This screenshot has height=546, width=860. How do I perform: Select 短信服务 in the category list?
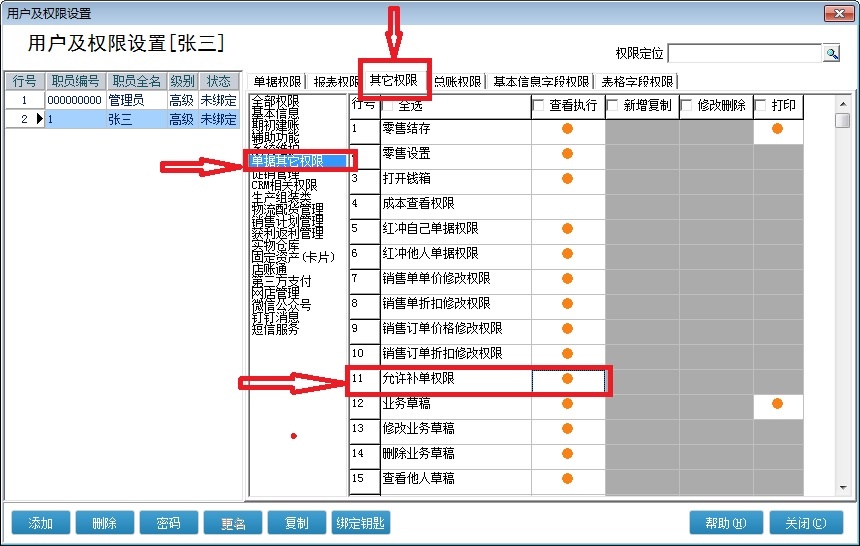[x=275, y=328]
